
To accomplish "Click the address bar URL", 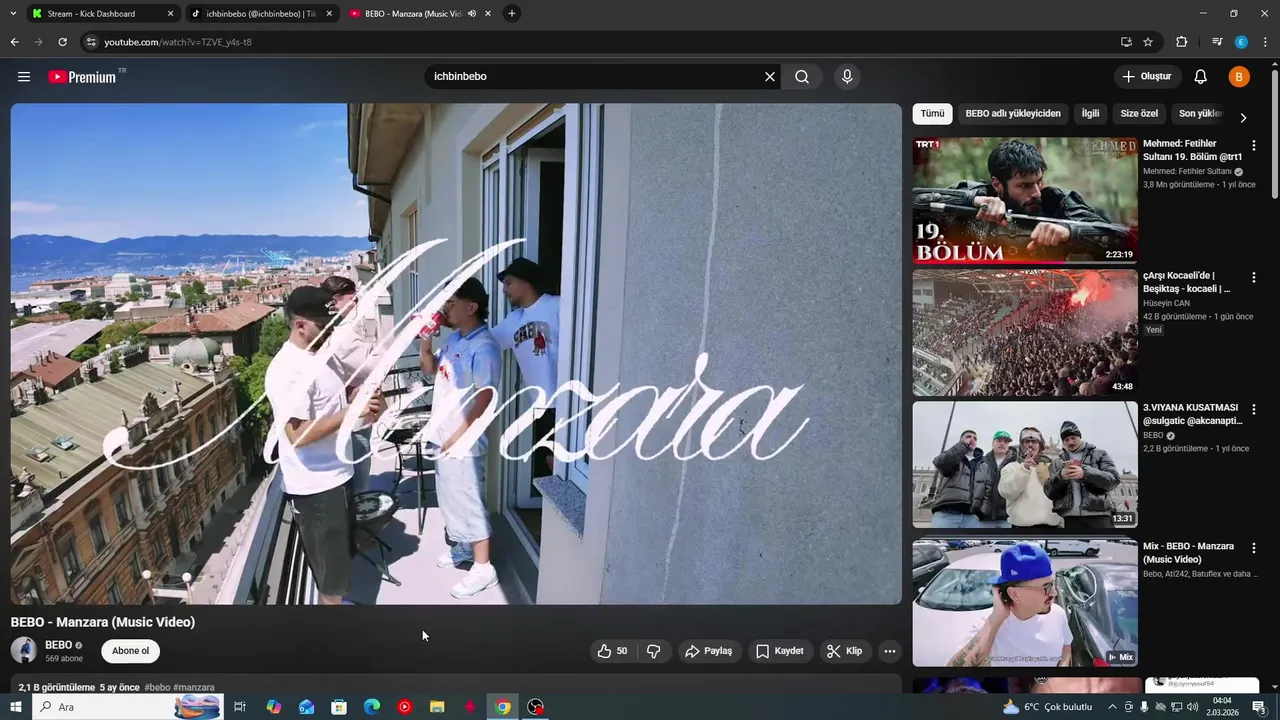I will point(178,42).
